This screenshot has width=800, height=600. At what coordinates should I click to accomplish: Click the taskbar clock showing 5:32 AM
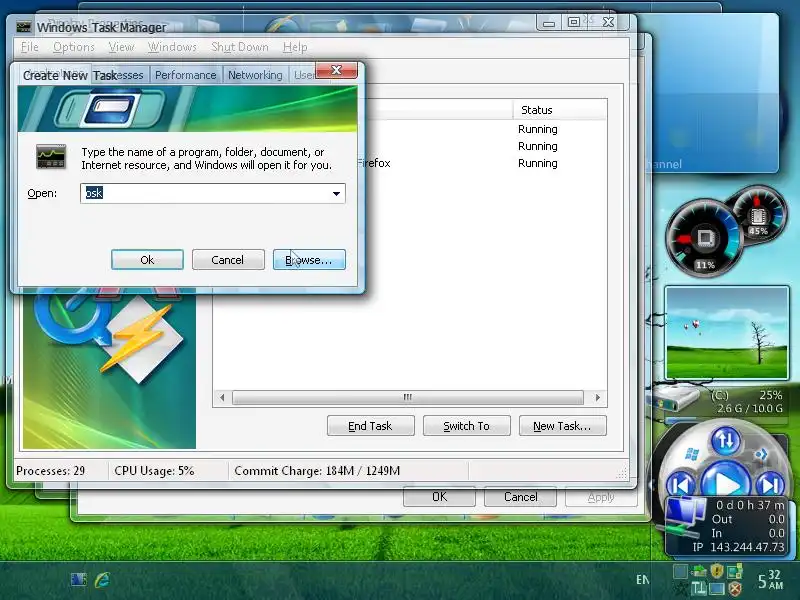tap(770, 580)
